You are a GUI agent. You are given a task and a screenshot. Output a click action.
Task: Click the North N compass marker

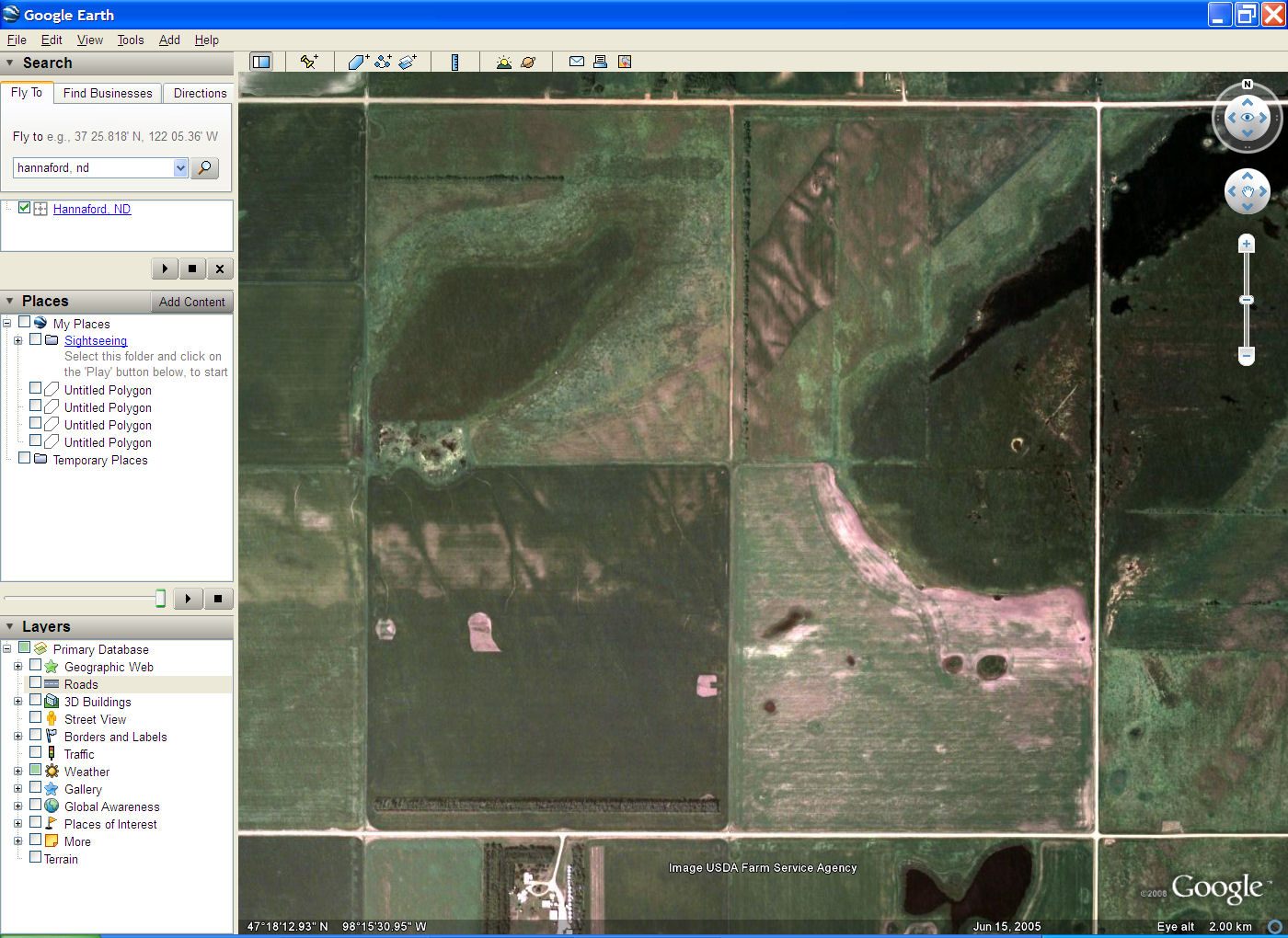(1248, 85)
